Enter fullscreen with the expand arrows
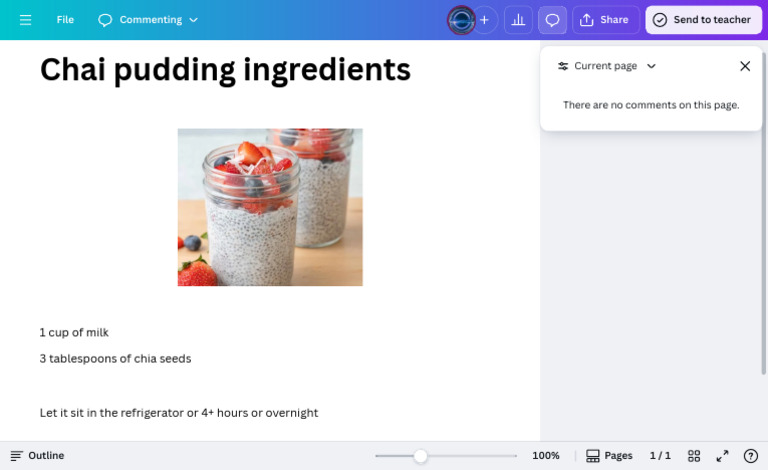This screenshot has height=470, width=768. 722,456
